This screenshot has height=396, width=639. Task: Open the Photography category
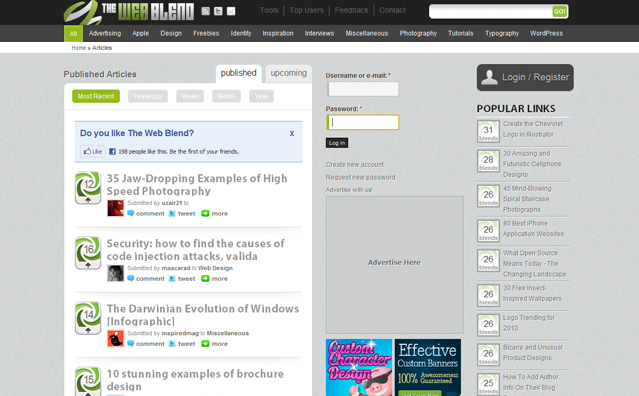coord(418,33)
